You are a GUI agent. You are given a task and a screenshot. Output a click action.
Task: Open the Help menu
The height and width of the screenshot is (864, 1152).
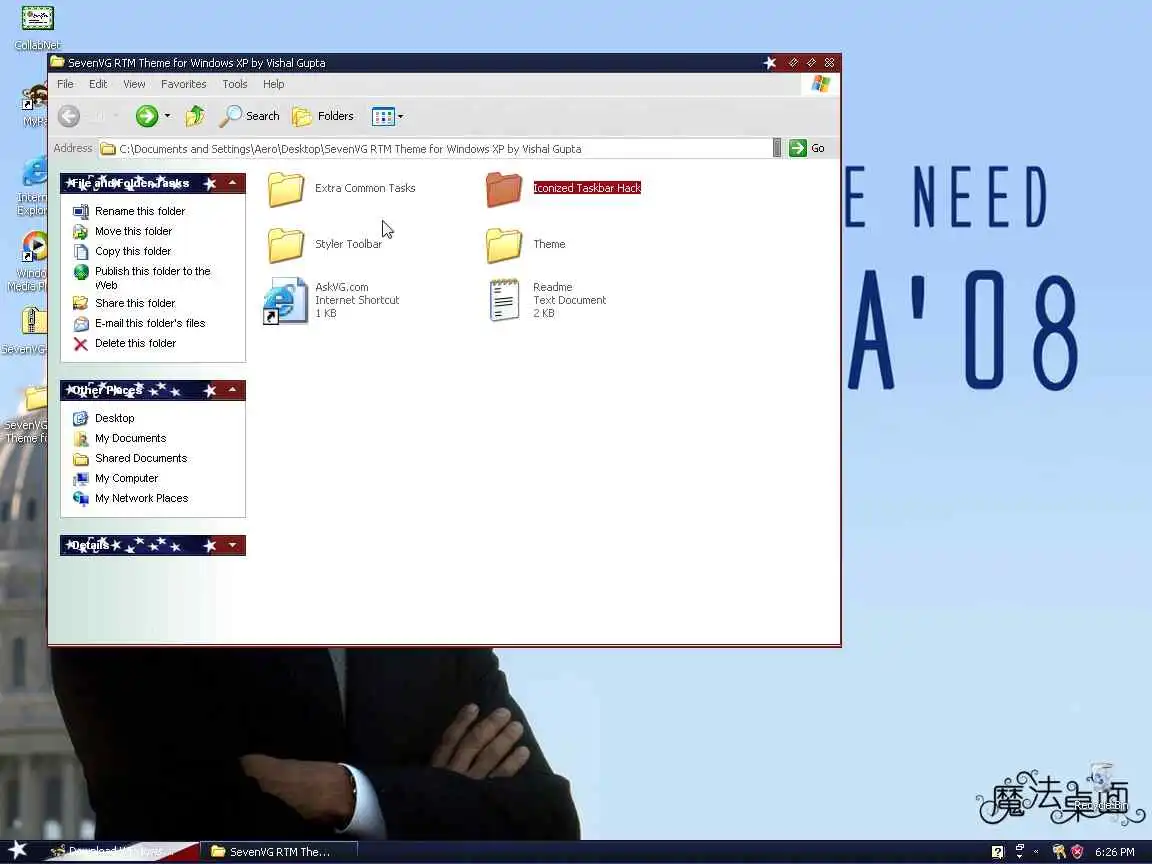pos(273,84)
